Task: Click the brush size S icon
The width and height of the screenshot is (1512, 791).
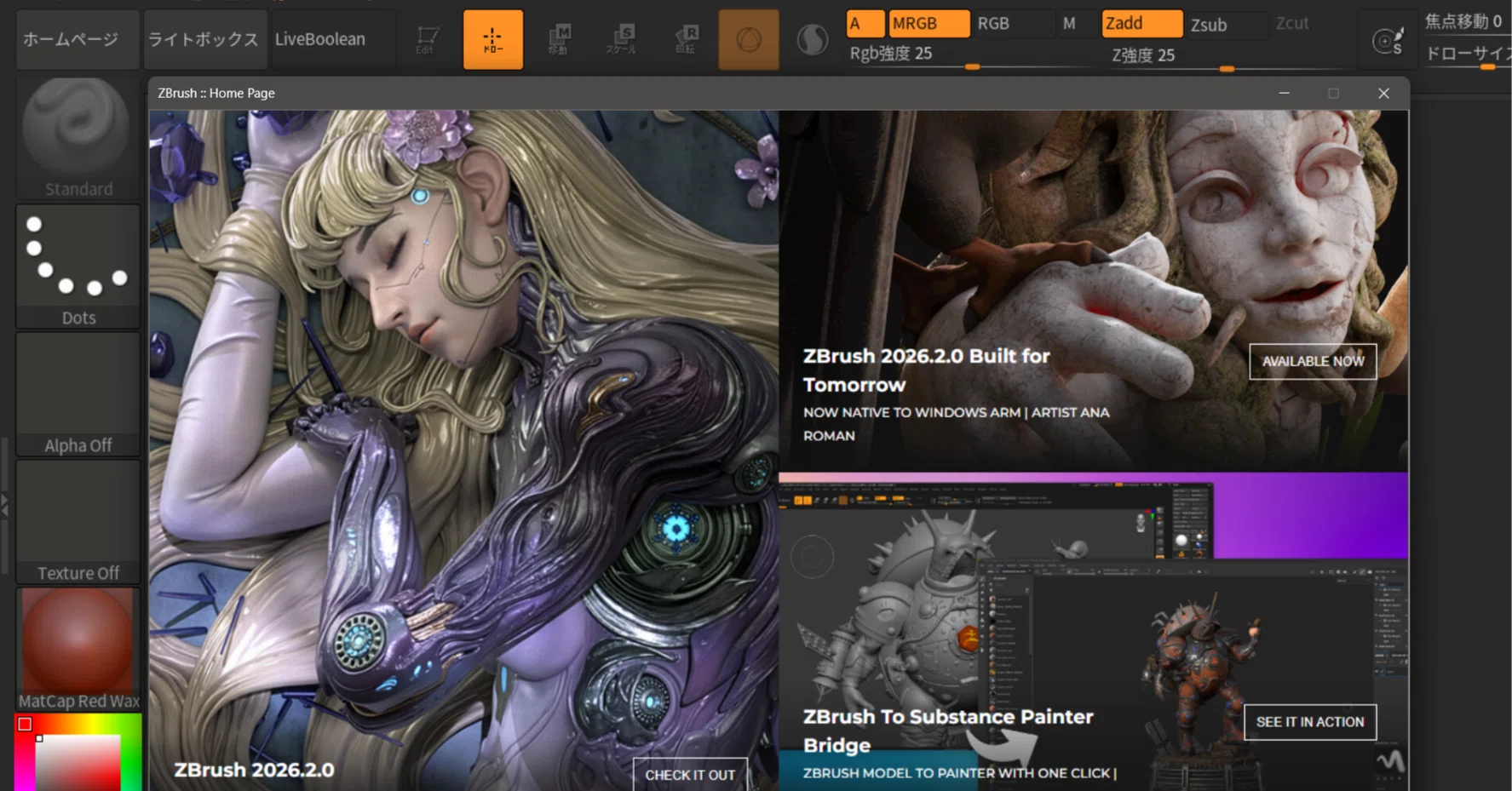Action: tap(1387, 40)
